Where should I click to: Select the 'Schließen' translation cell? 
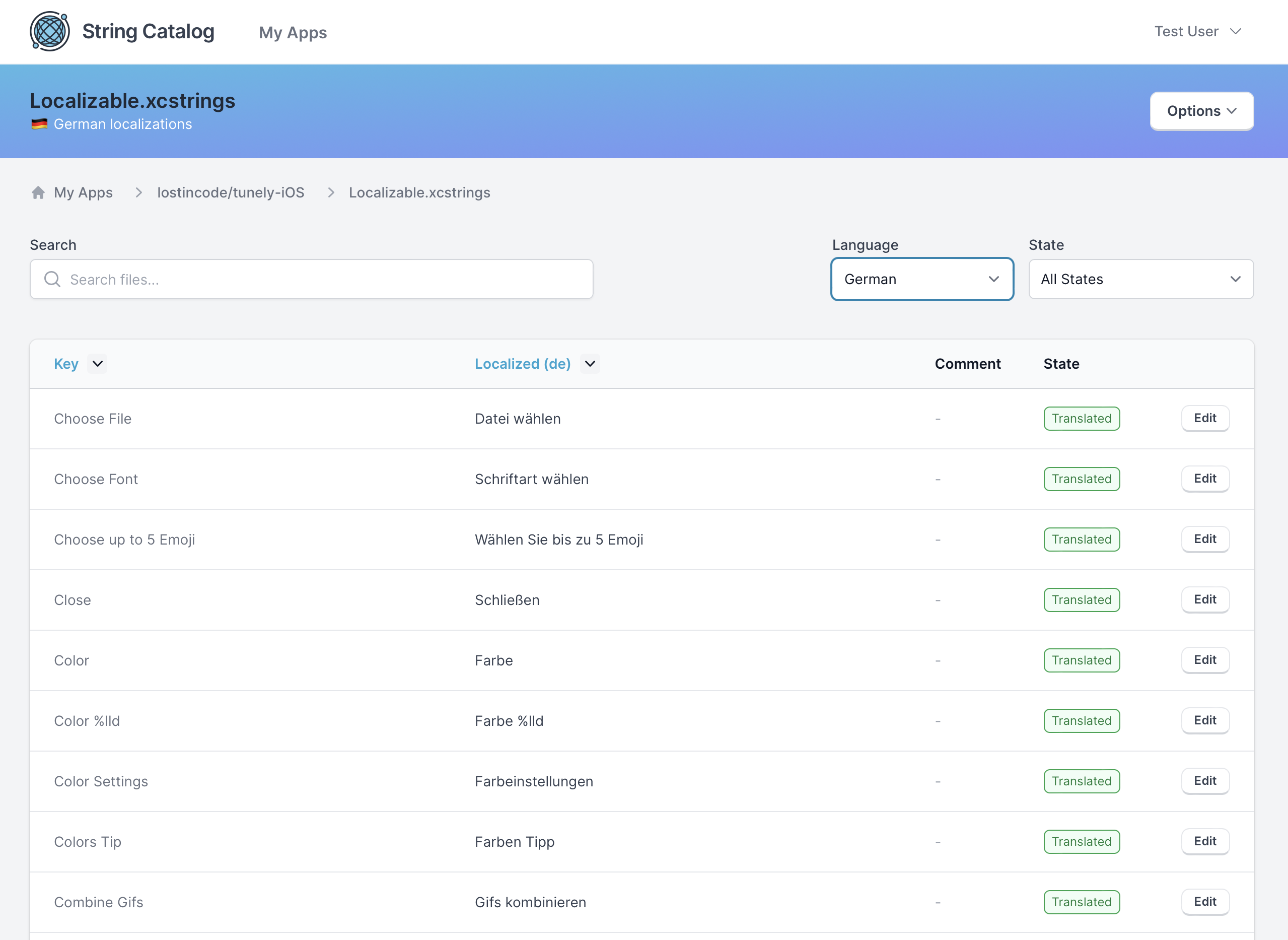[507, 600]
